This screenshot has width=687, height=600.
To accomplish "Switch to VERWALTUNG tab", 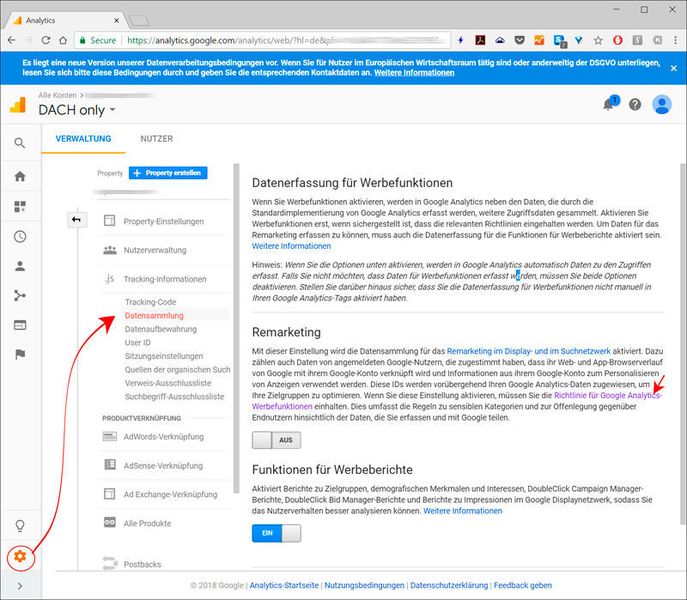I will (83, 138).
